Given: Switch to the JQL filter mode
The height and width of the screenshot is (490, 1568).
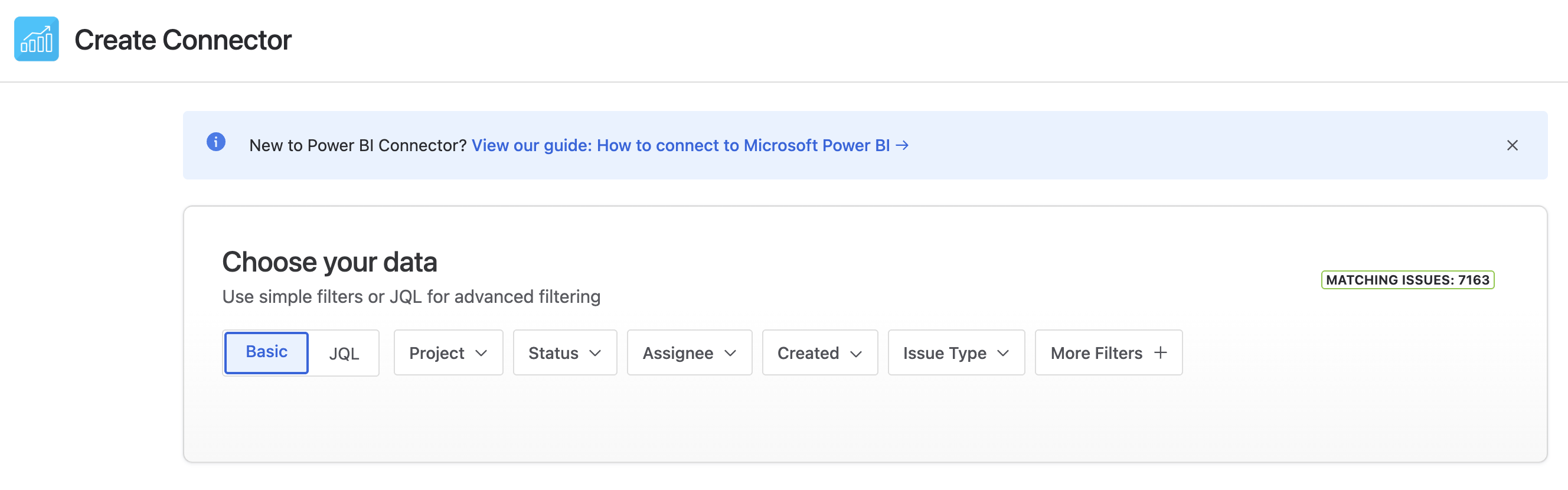Looking at the screenshot, I should tap(344, 354).
